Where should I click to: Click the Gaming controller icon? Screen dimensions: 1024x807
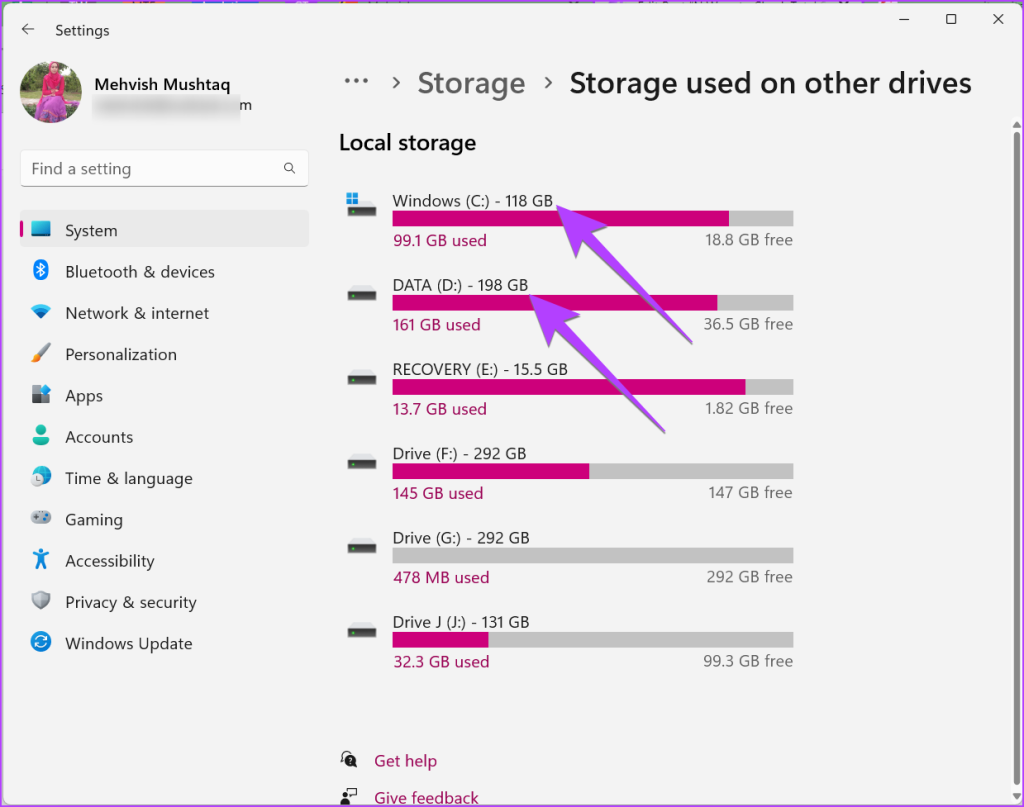tap(41, 519)
